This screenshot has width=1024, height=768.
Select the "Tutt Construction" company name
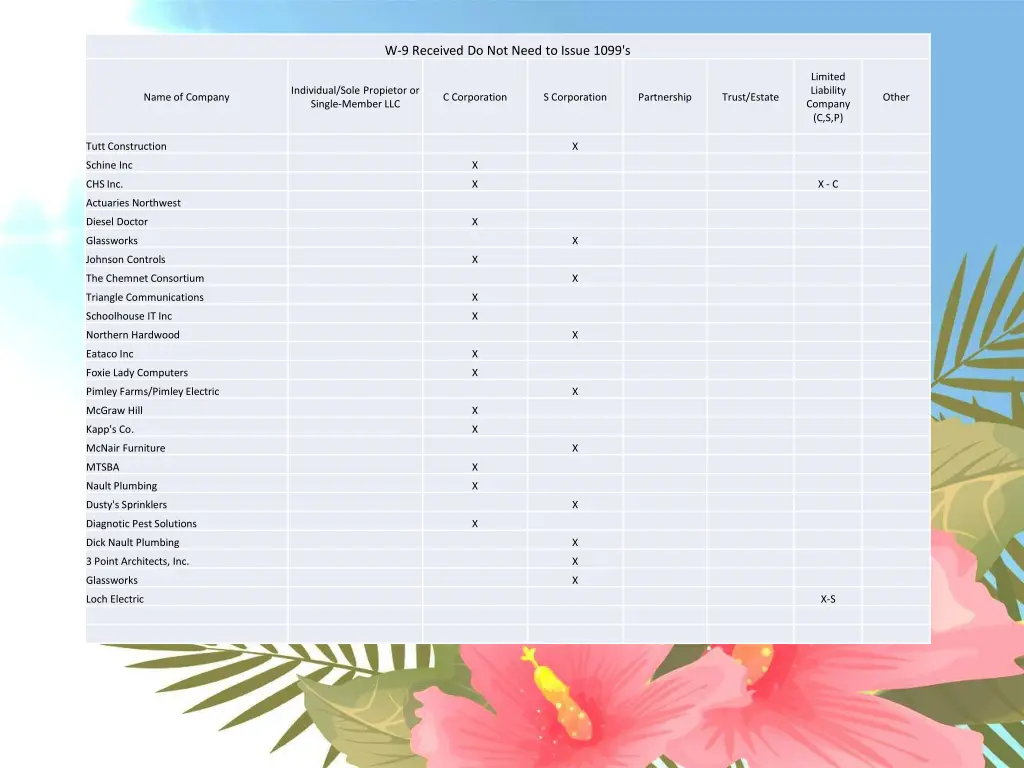(126, 146)
